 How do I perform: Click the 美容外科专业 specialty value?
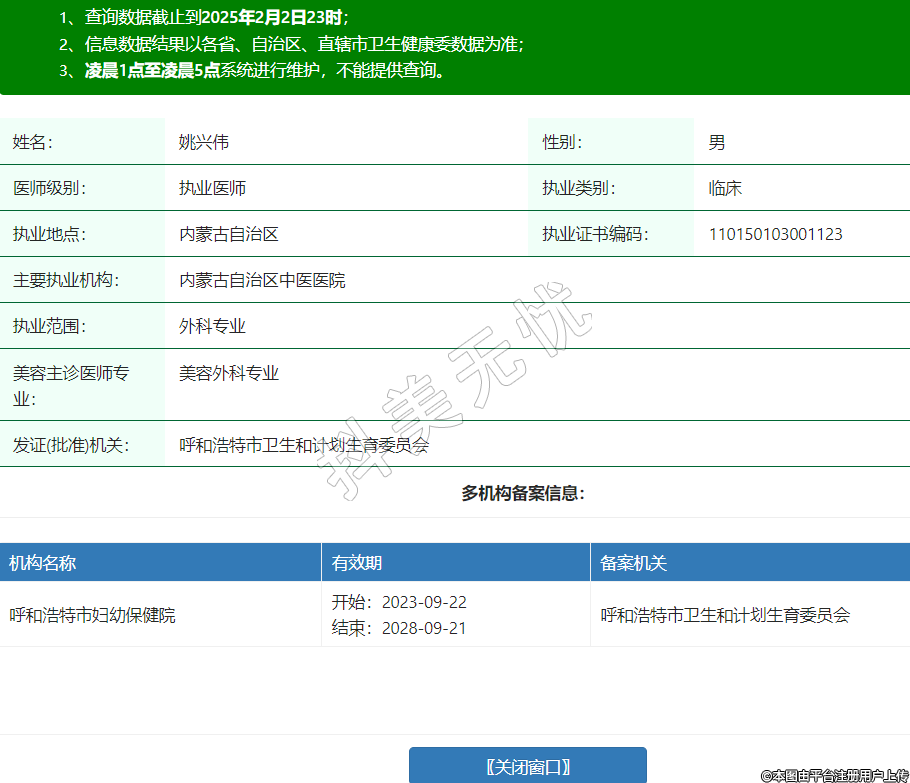point(229,373)
